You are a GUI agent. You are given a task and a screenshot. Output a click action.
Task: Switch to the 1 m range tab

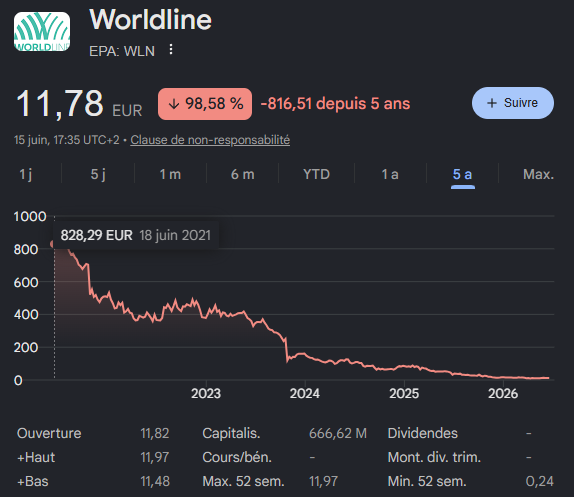(170, 174)
